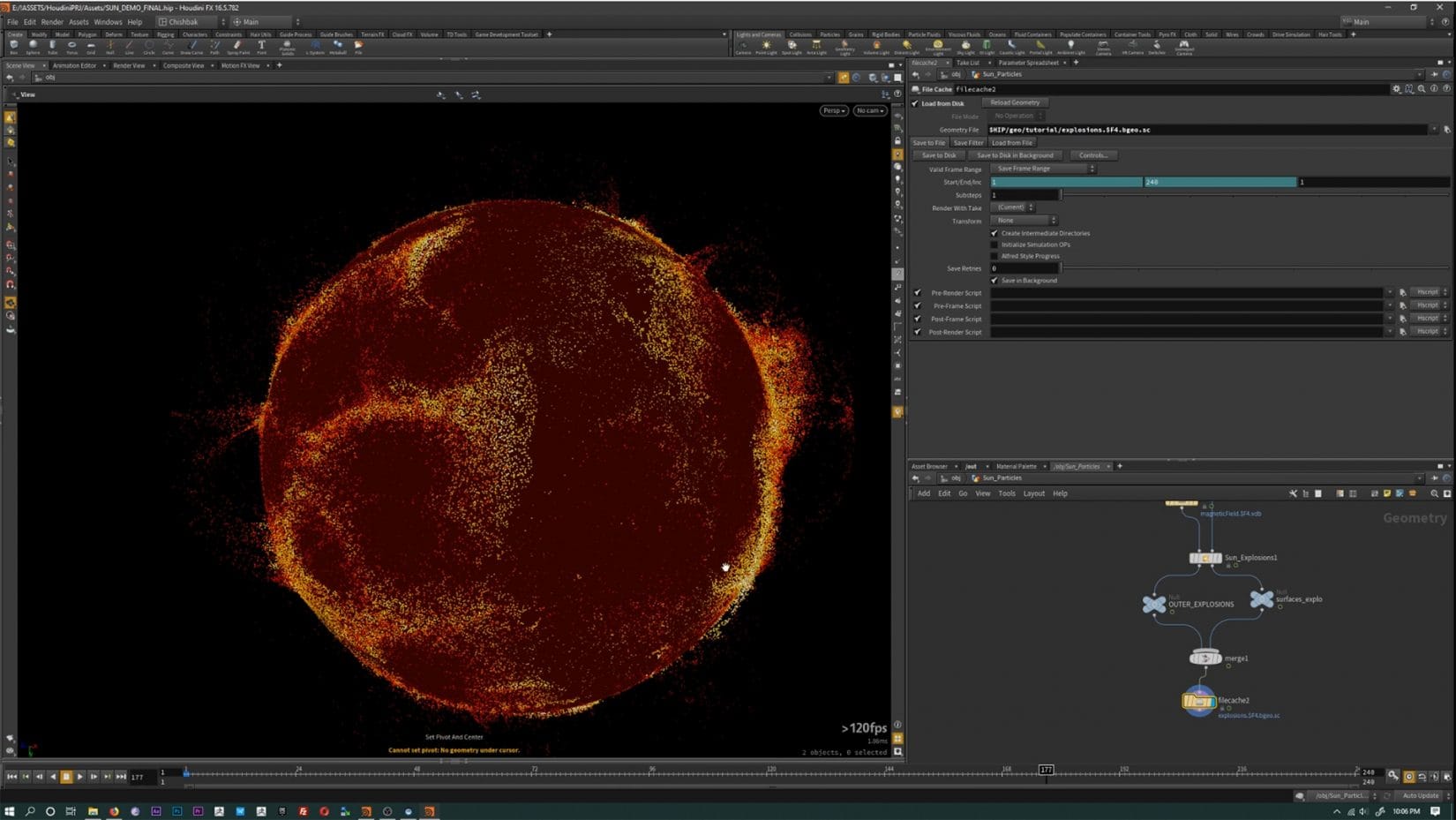Select the L-System tool on Create shelf

pos(315,46)
